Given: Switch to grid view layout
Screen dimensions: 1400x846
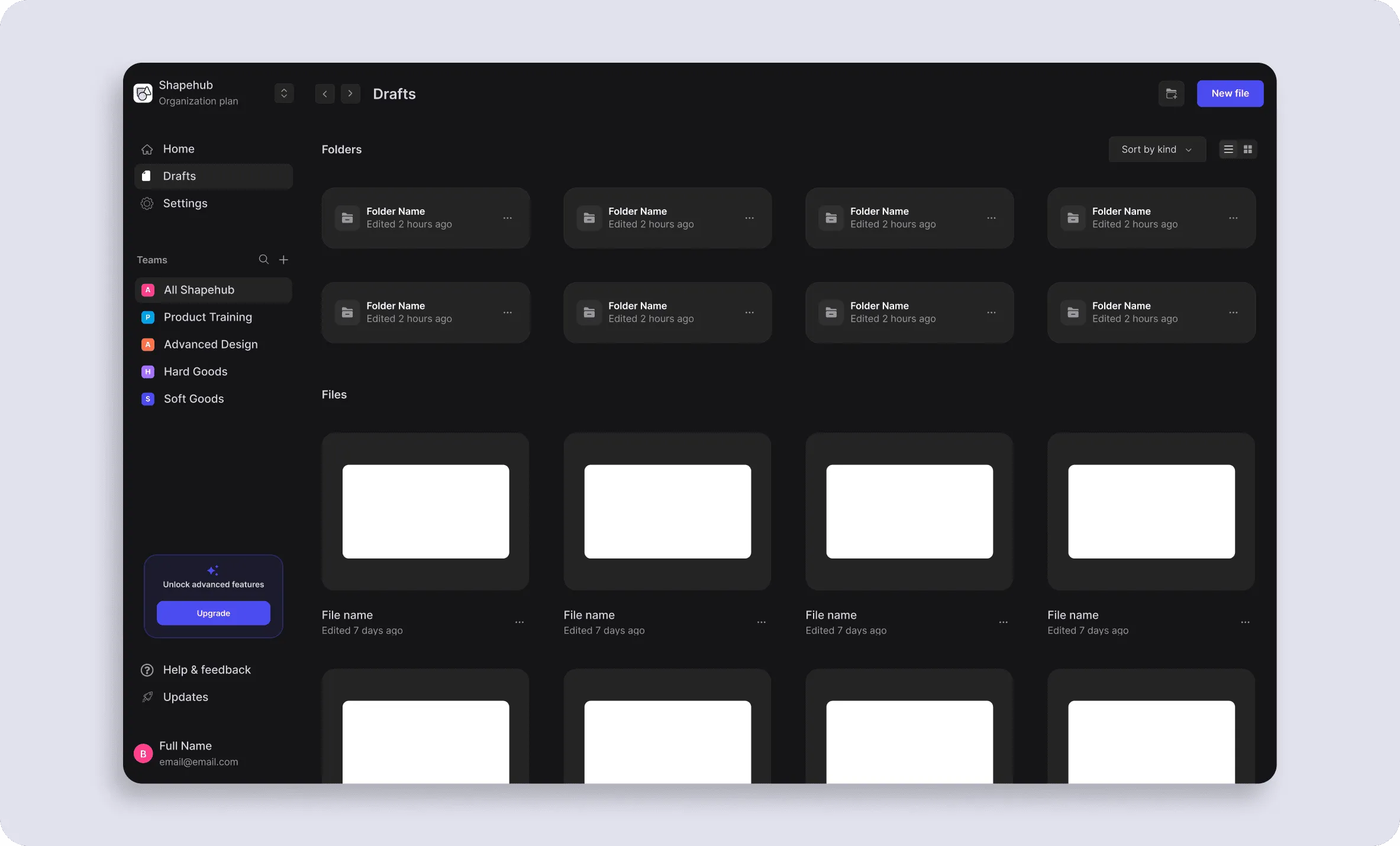Looking at the screenshot, I should click(x=1248, y=150).
